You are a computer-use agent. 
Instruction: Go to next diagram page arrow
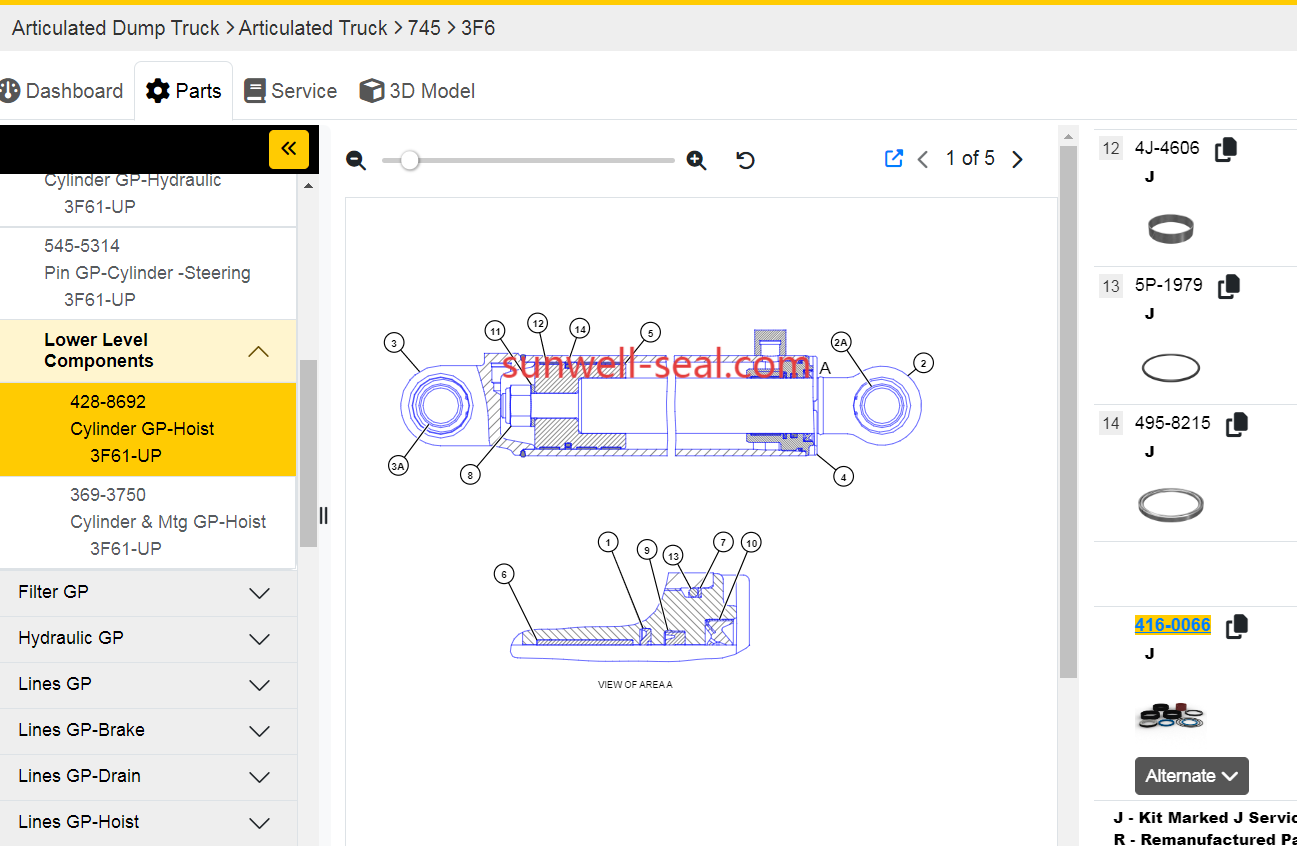tap(1017, 159)
